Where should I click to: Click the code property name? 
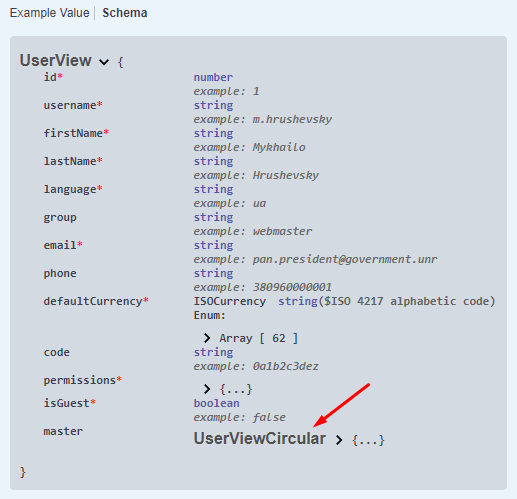(57, 352)
